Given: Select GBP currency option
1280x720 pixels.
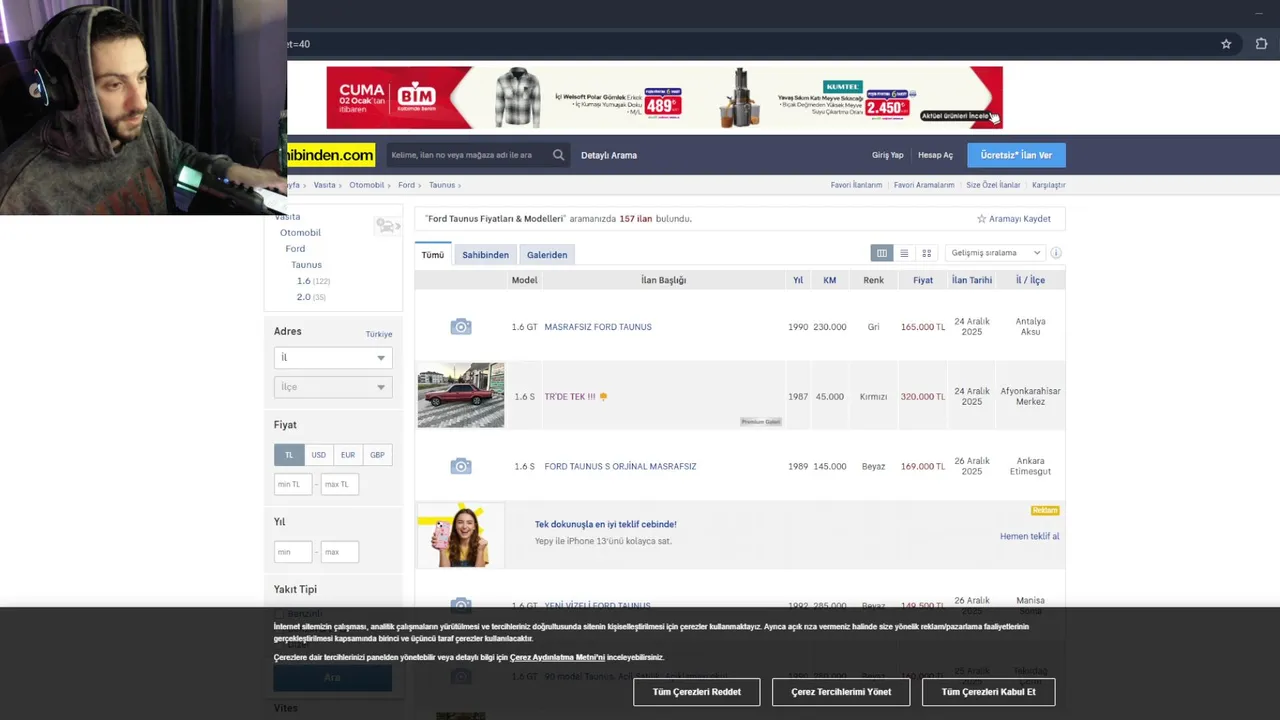Looking at the screenshot, I should [377, 455].
